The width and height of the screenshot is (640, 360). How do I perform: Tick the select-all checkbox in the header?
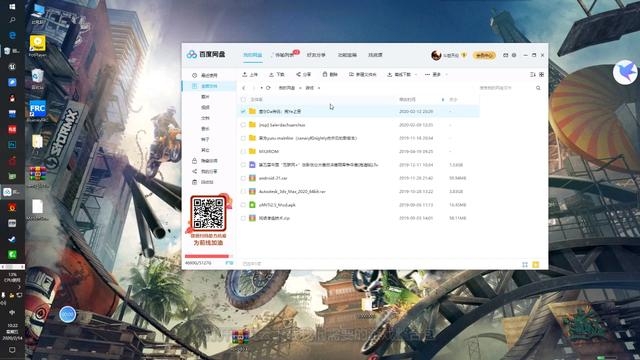[243, 100]
